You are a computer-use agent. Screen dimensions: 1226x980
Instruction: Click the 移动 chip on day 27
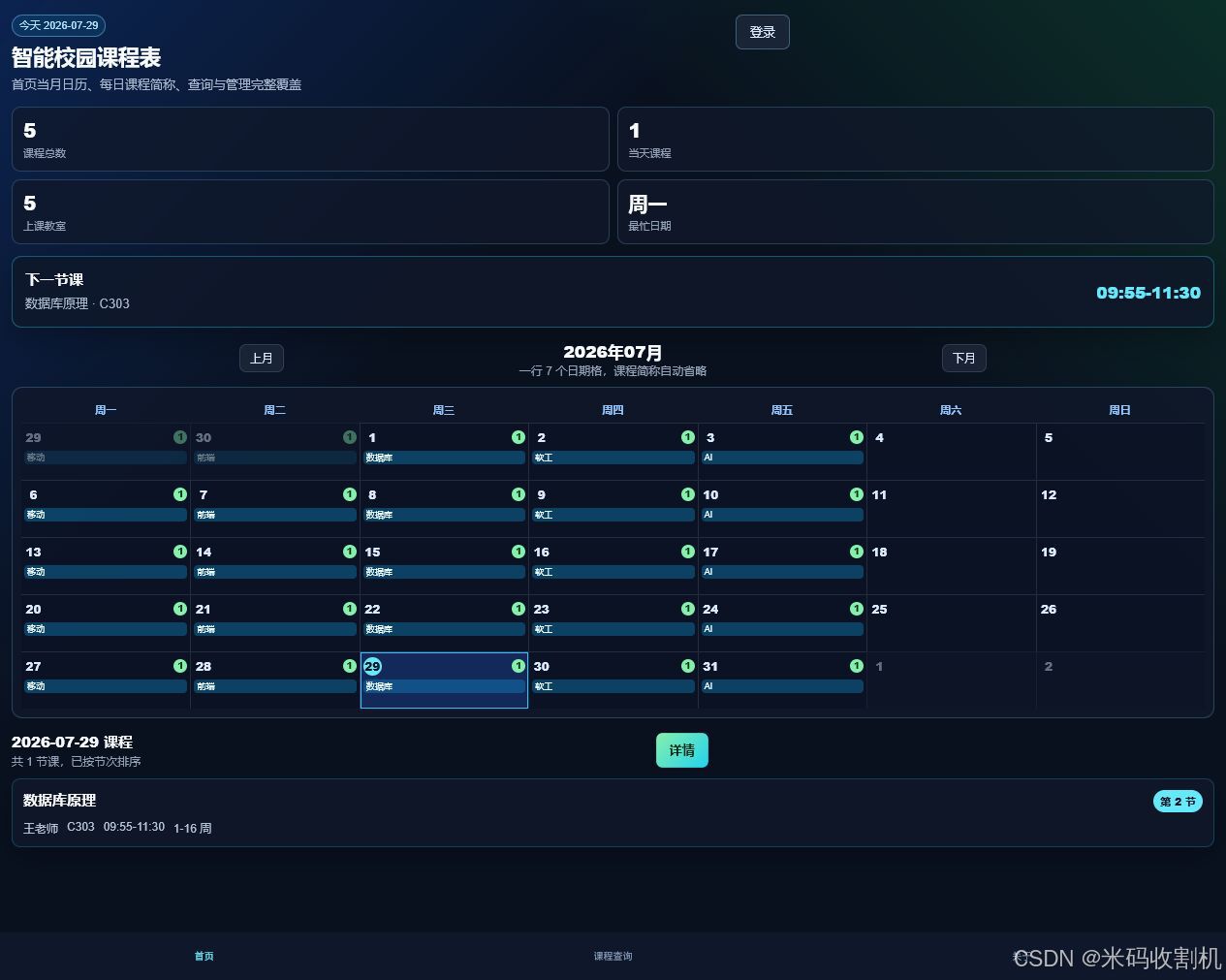tap(106, 686)
